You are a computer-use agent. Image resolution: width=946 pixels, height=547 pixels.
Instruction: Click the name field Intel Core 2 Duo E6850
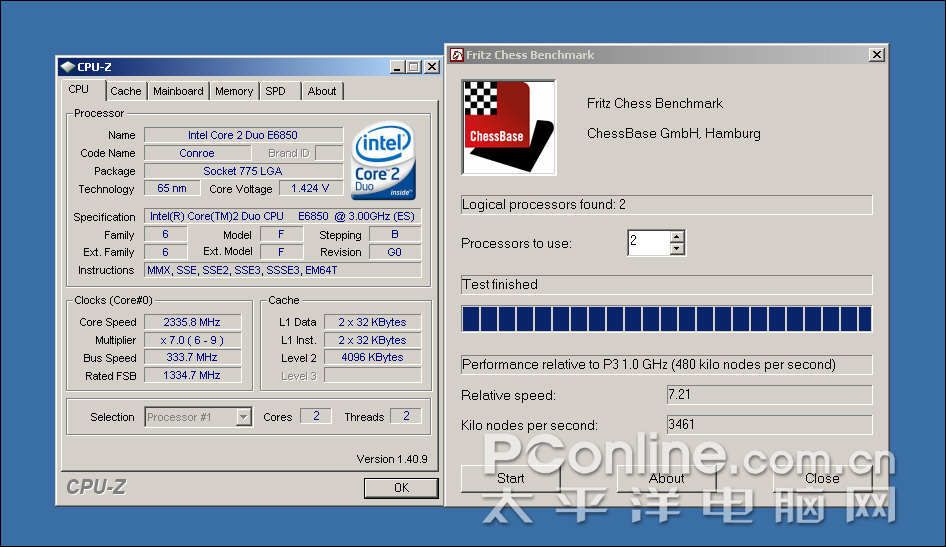pyautogui.click(x=243, y=135)
